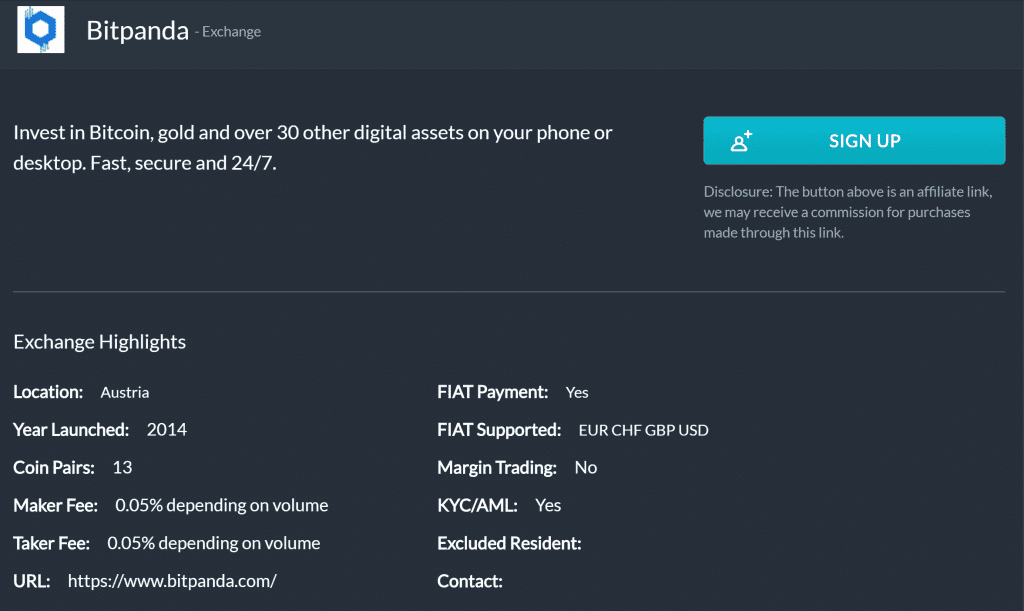Click the Contact label

(469, 581)
